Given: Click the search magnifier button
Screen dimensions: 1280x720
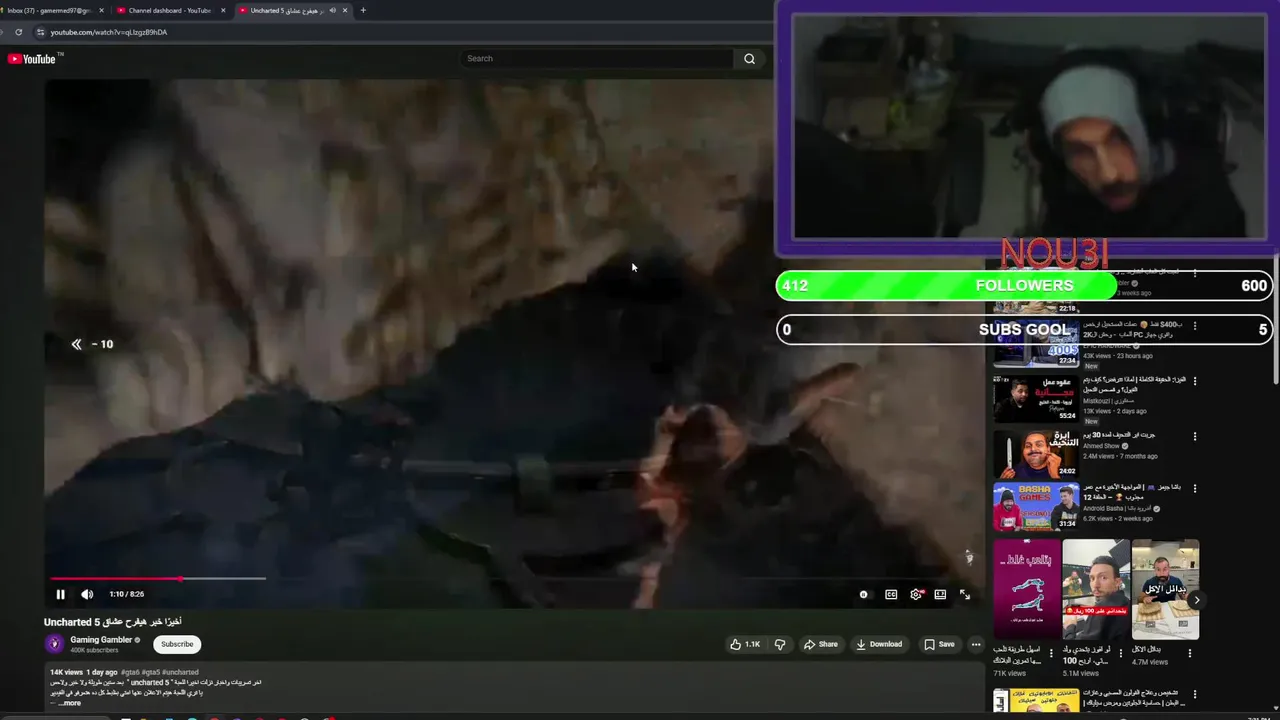Looking at the screenshot, I should tap(749, 59).
